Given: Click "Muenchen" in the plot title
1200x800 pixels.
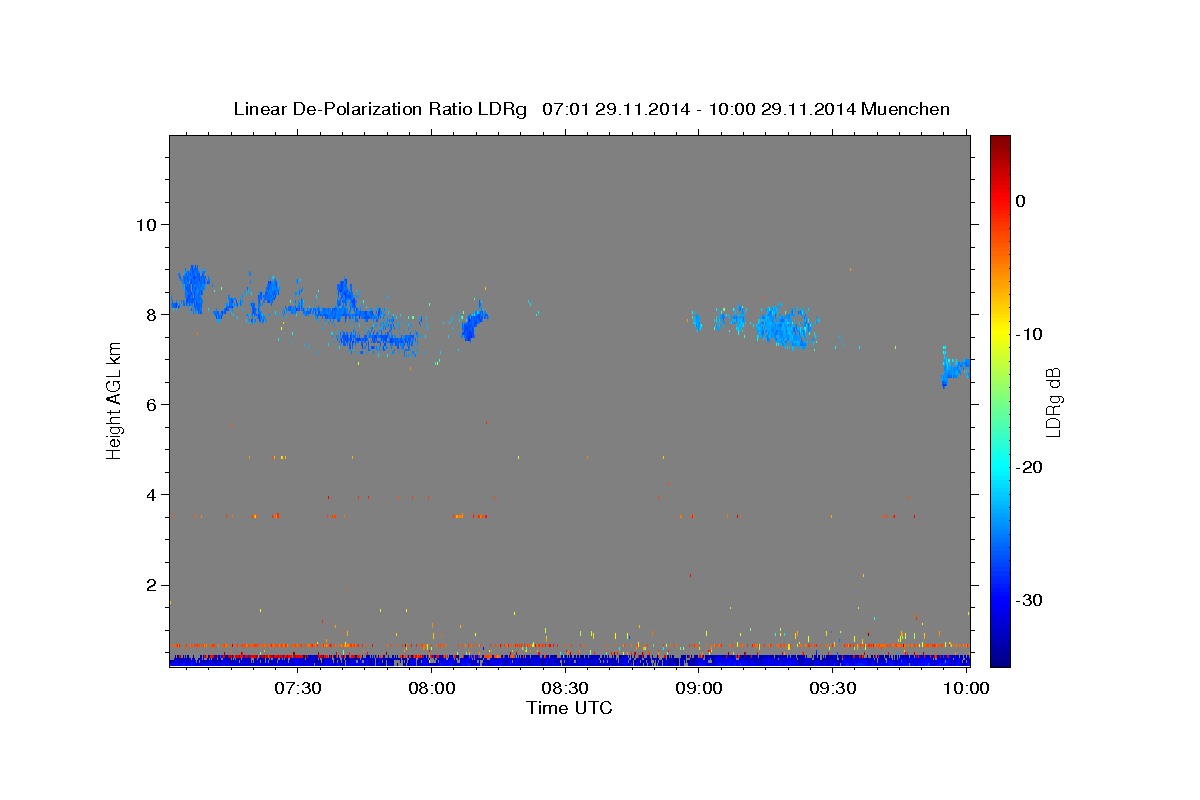Looking at the screenshot, I should click(905, 109).
